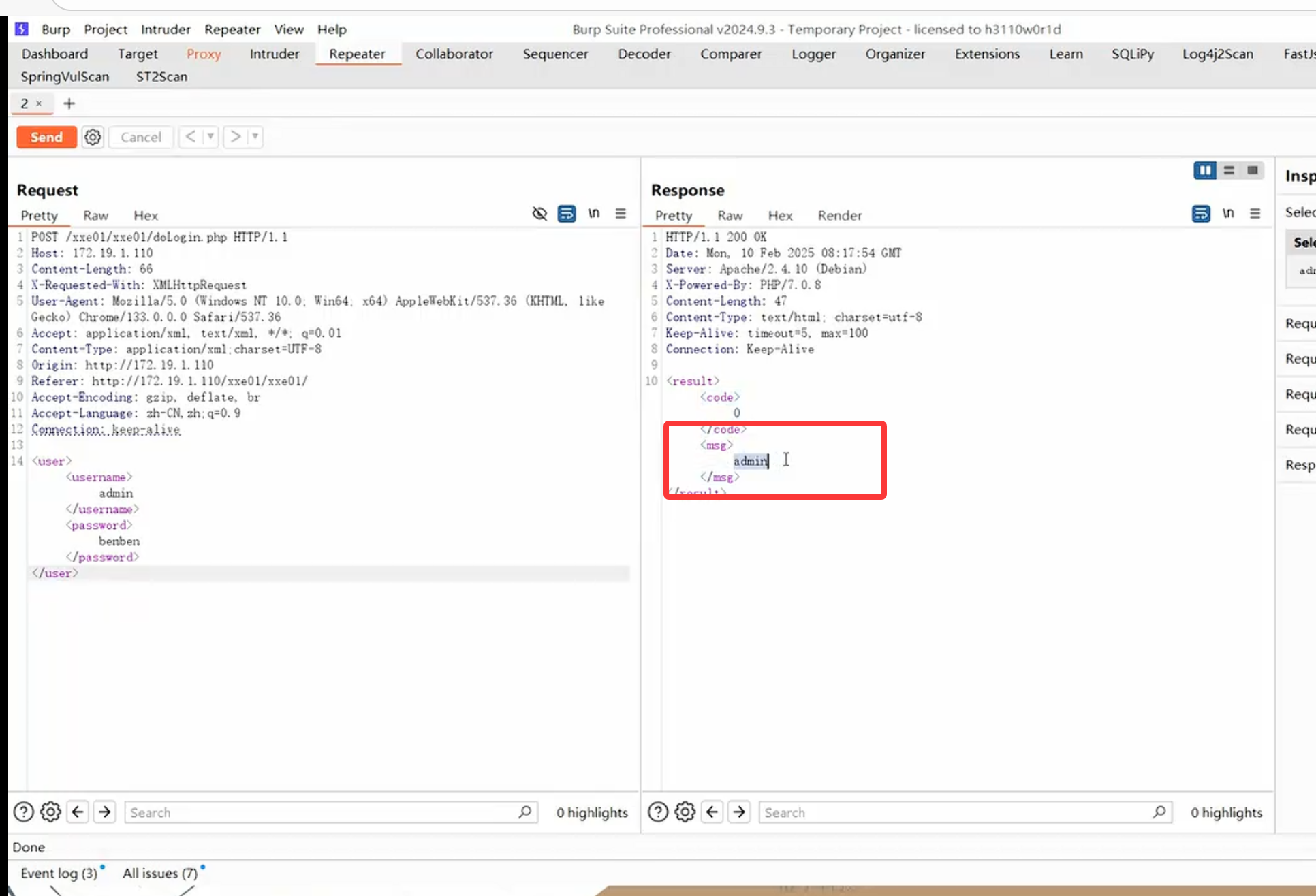Expand the history back dropdown arrow
The height and width of the screenshot is (896, 1316).
click(210, 137)
